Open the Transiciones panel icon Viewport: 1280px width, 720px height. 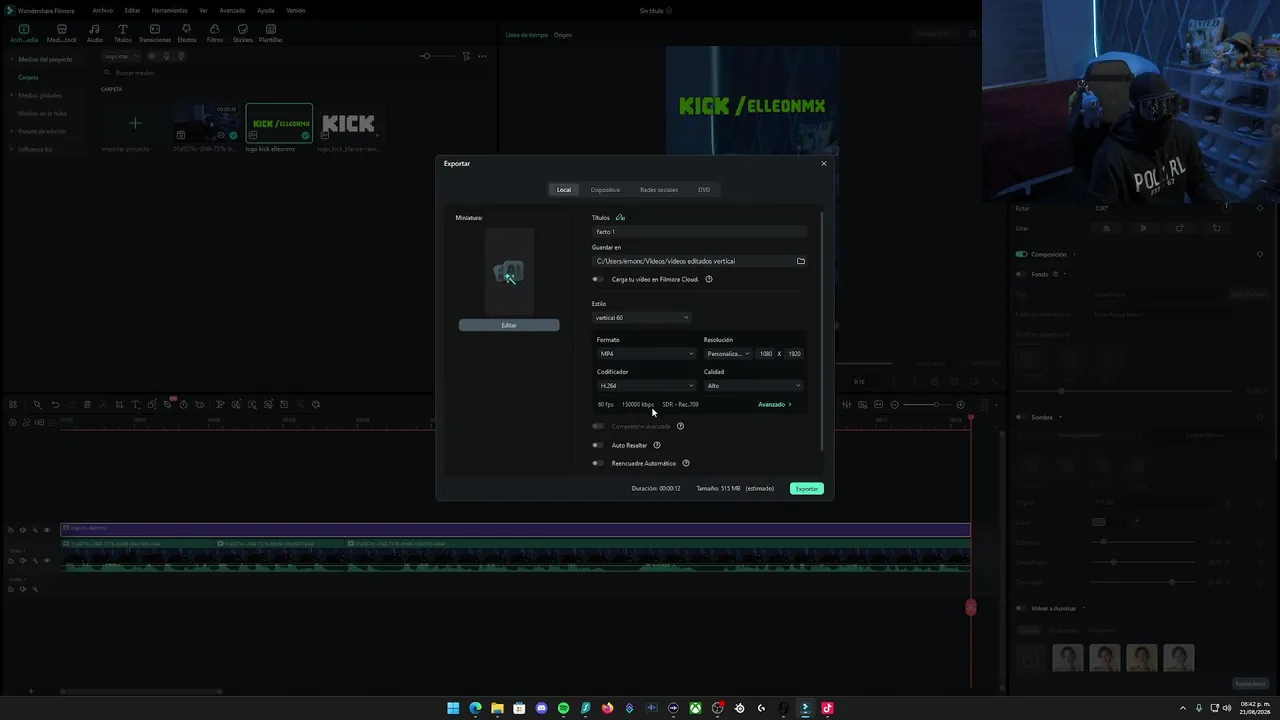(155, 33)
